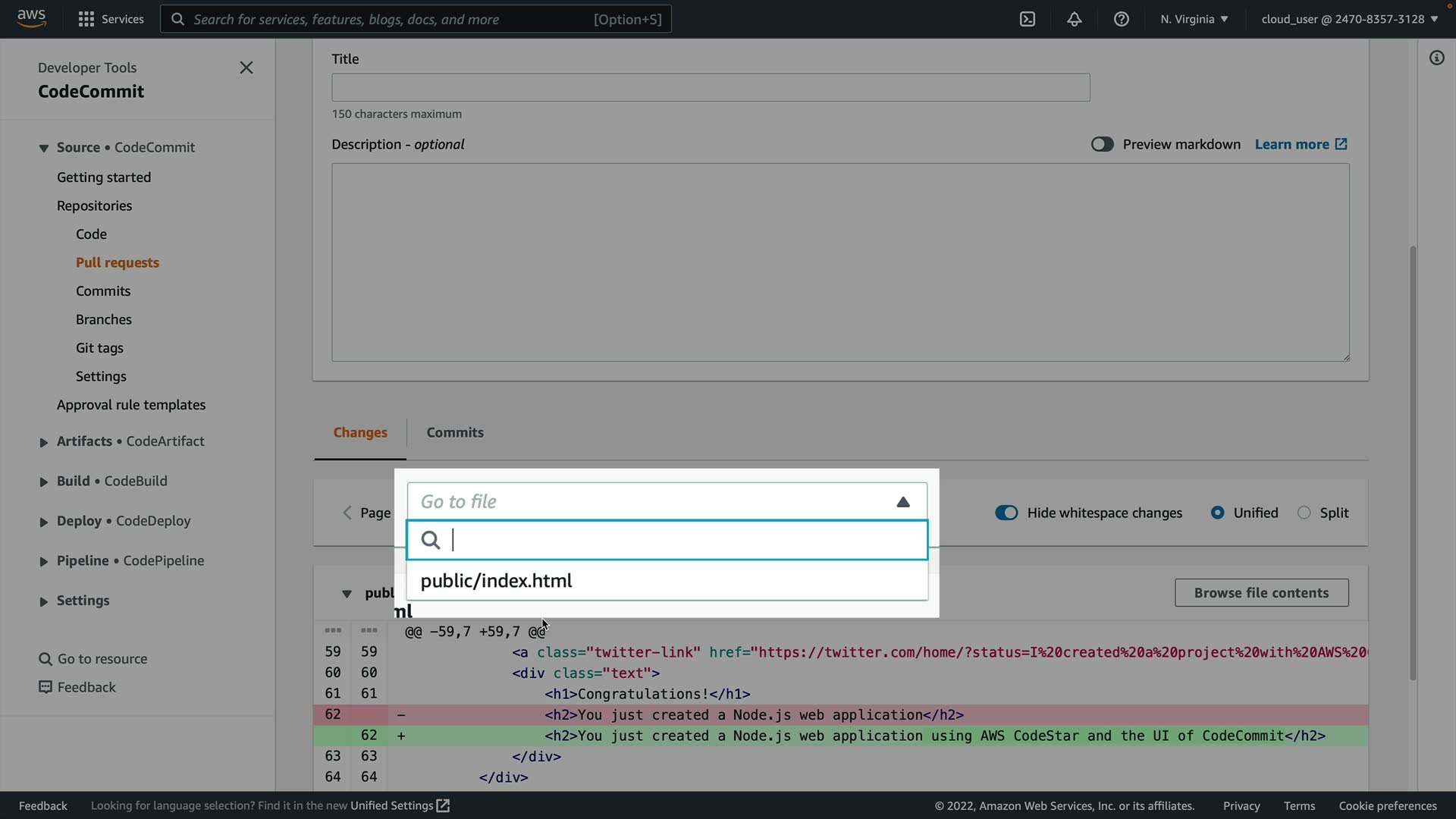Disable Hide whitespace changes toggle

[1006, 513]
